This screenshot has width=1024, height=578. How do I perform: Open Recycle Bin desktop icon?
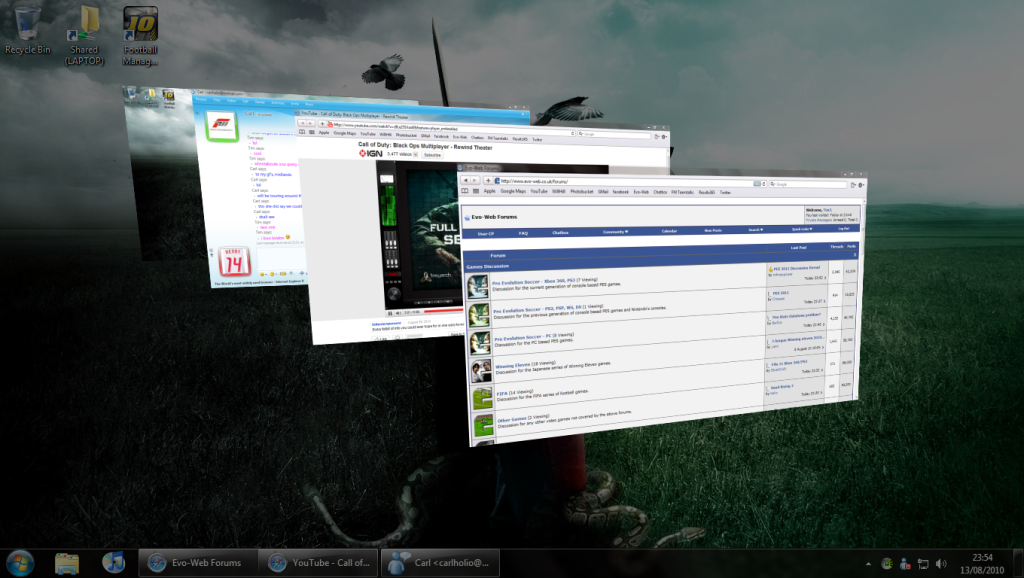(x=27, y=31)
